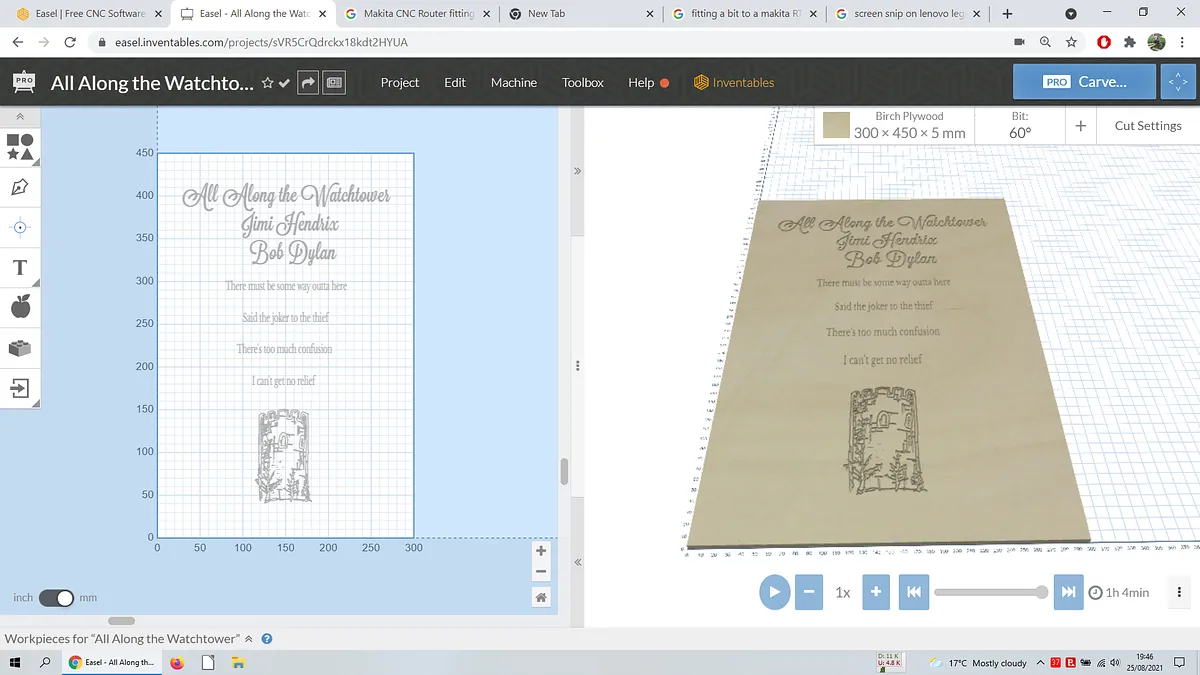Screen dimensions: 1200x675
Task: Open the preview three-dot options menu
Action: click(1180, 592)
